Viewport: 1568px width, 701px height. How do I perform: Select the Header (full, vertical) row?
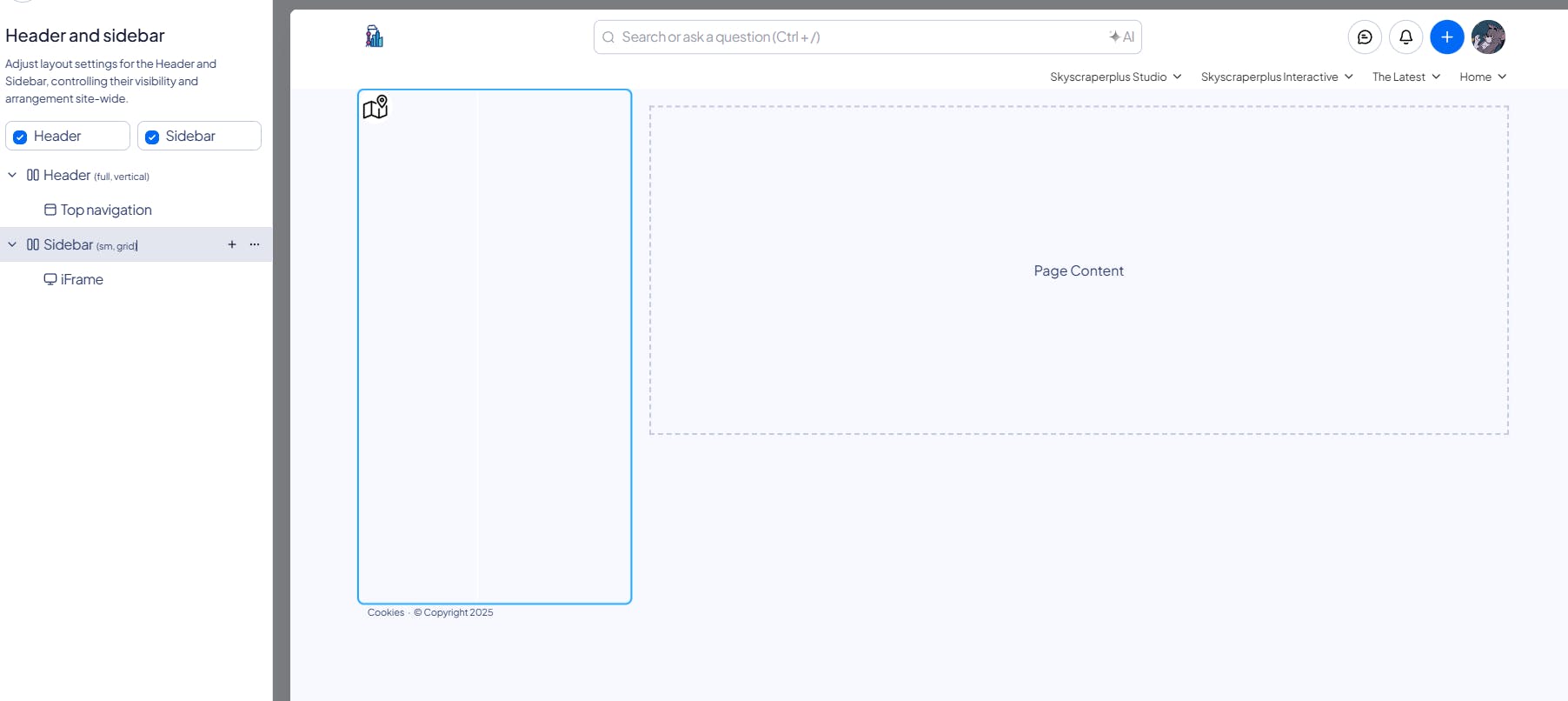pos(136,175)
